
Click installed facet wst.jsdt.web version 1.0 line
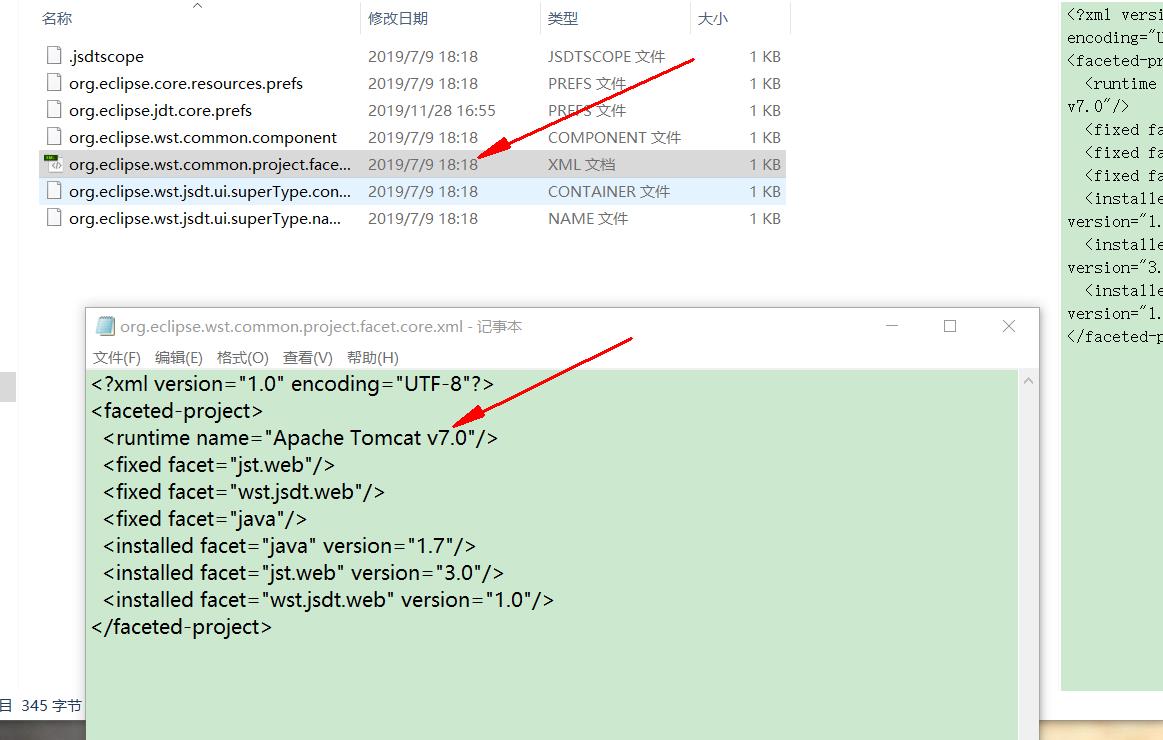click(328, 600)
